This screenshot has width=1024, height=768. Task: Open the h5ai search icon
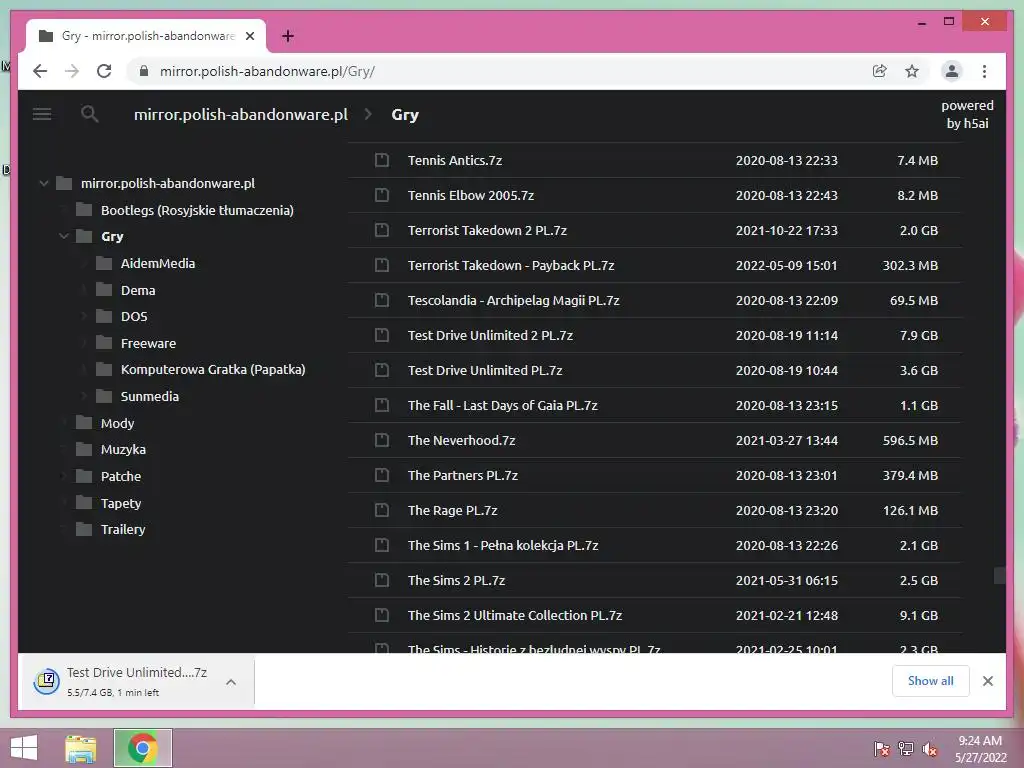(x=89, y=114)
